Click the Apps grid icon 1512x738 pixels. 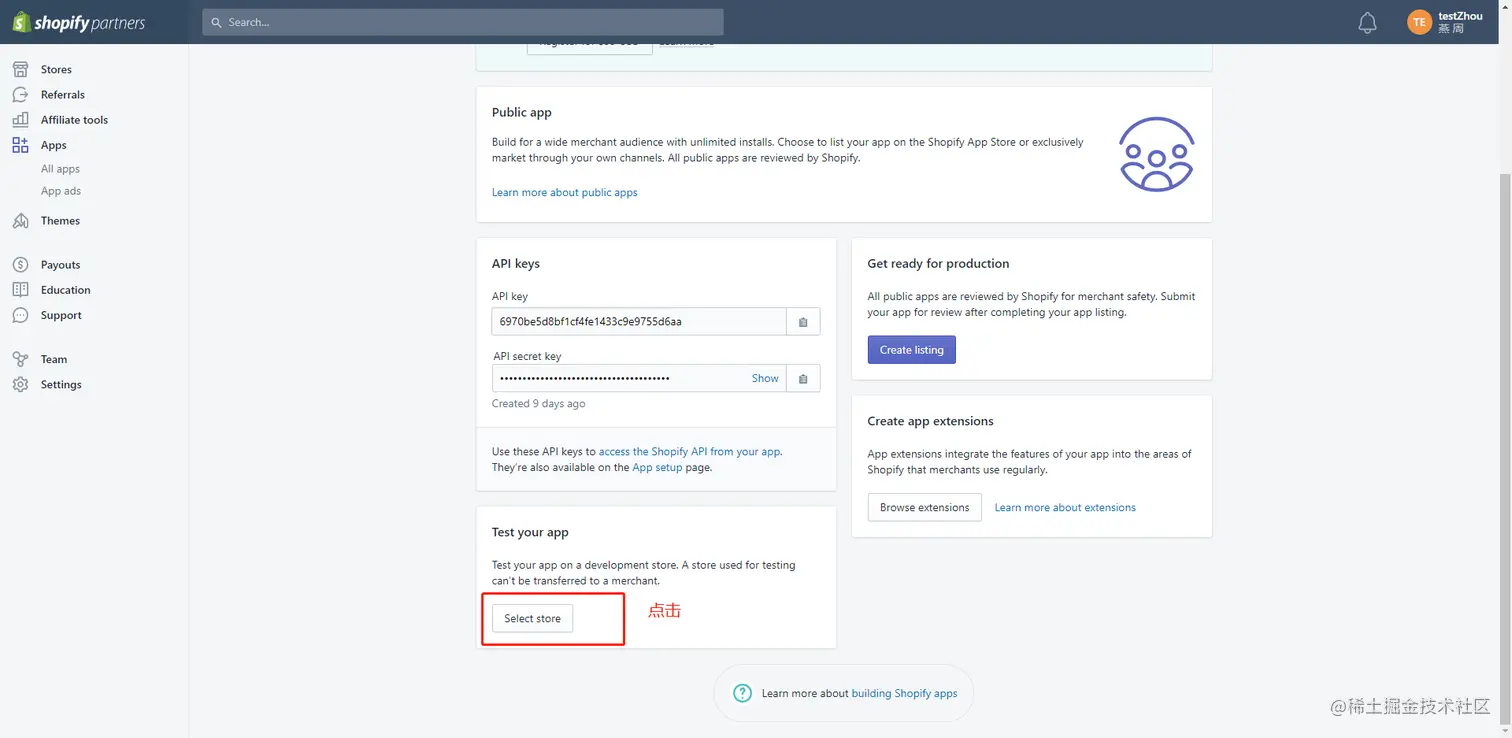click(20, 145)
